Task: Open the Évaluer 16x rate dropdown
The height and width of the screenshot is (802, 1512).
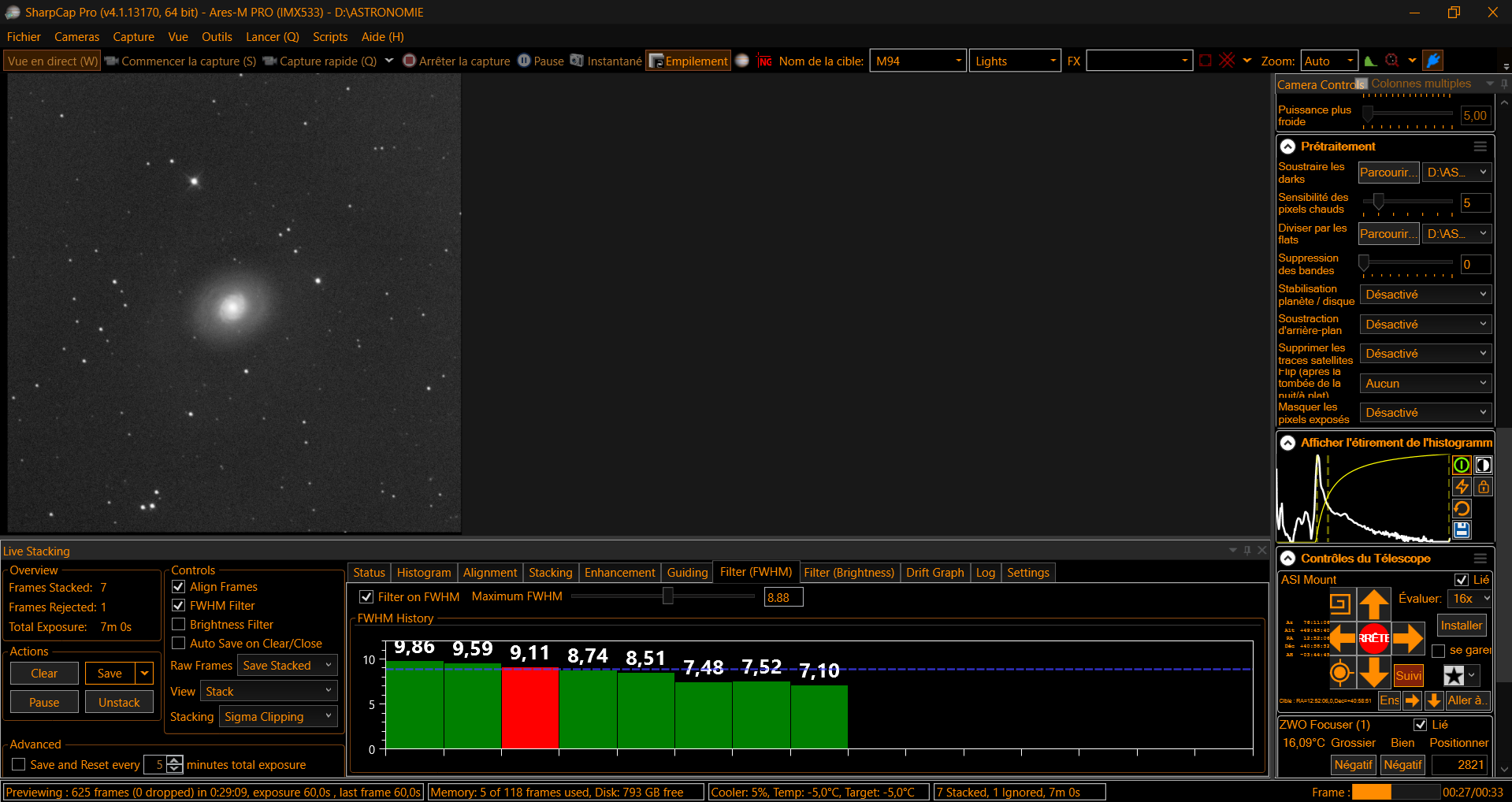Action: coord(1469,599)
